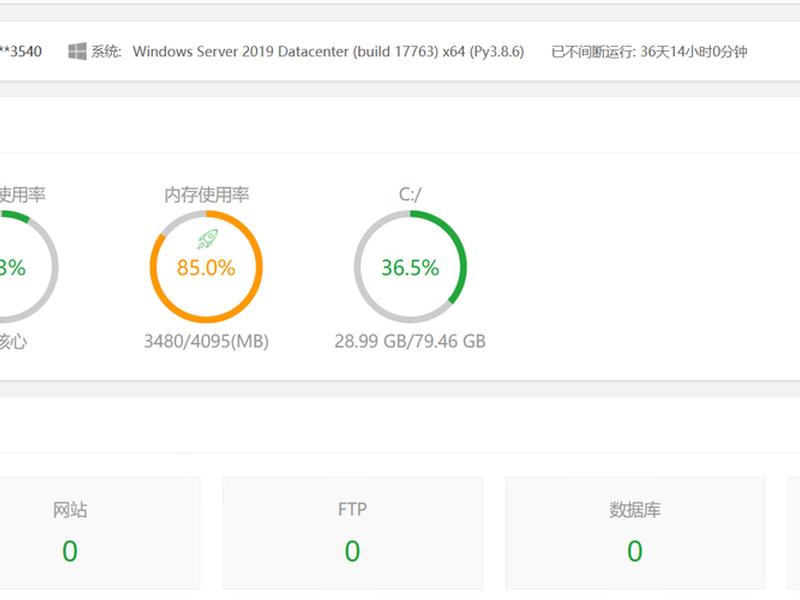Click the partially visible CPU usage gauge
Viewport: 800px width, 600px height.
click(x=28, y=266)
